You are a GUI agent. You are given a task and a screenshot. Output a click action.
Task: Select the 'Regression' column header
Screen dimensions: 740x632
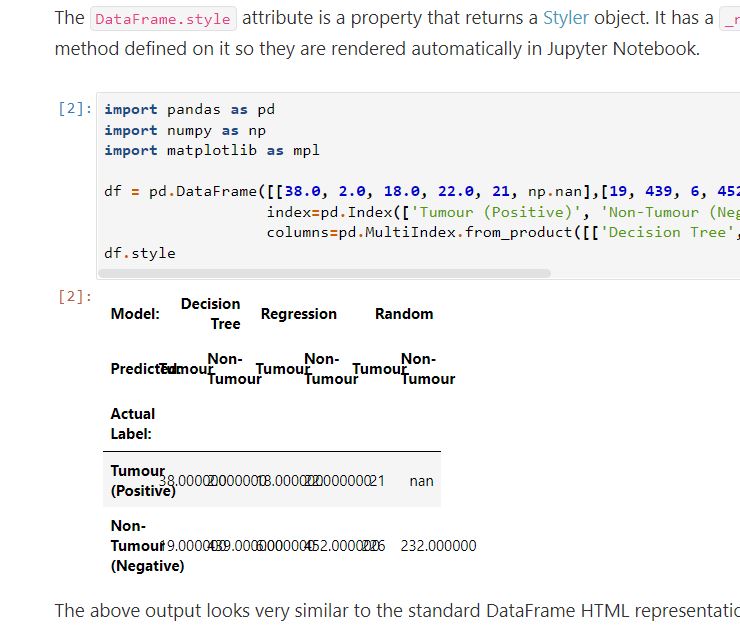(x=298, y=314)
